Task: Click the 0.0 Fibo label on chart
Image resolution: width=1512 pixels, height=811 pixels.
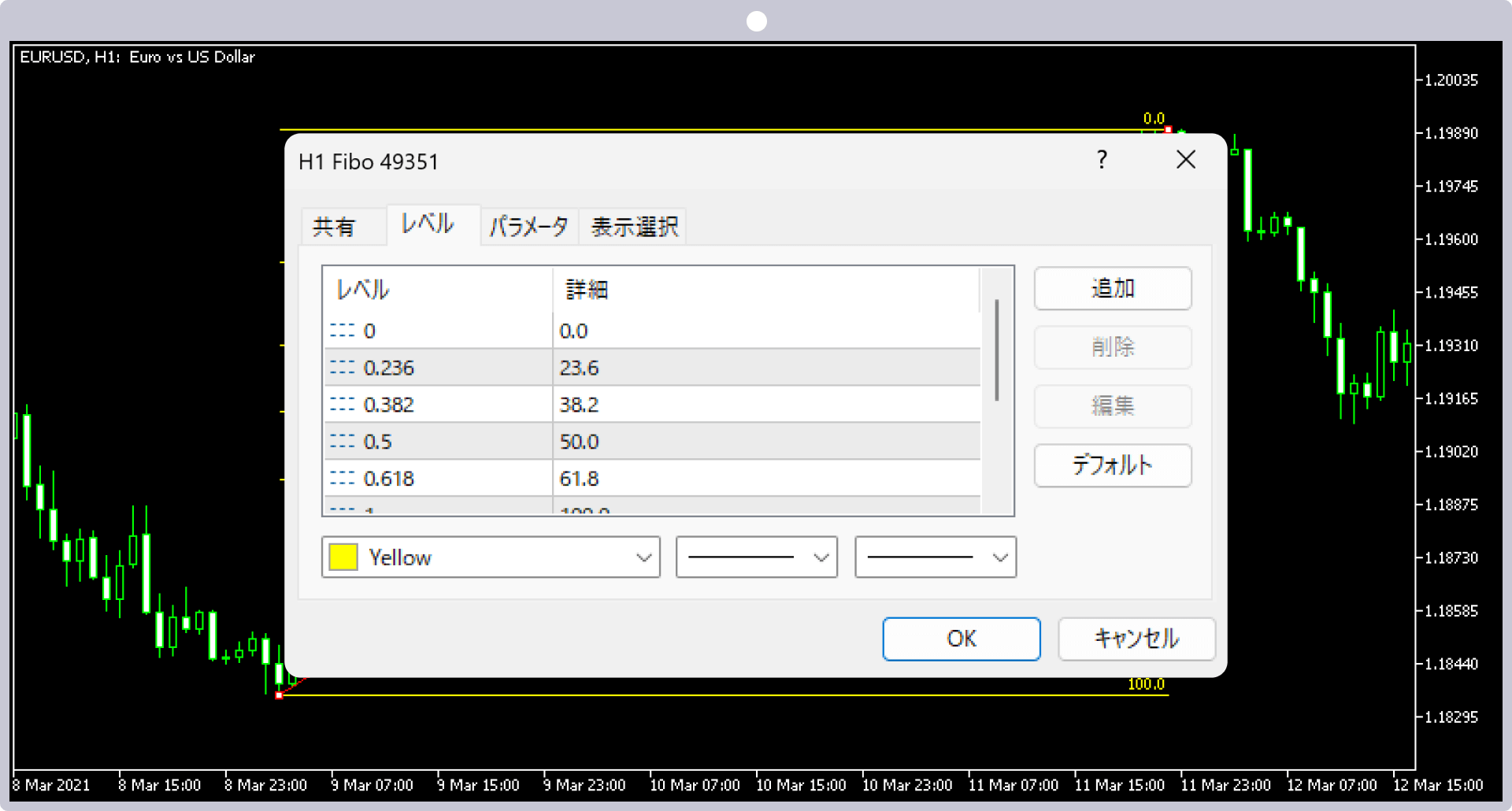Action: pos(1154,118)
